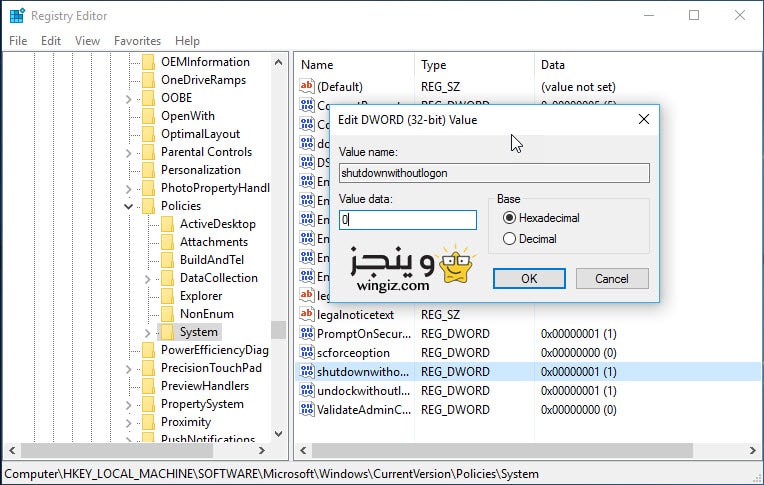The image size is (764, 485).
Task: Select the Explorer key in the tree
Action: pyautogui.click(x=201, y=296)
